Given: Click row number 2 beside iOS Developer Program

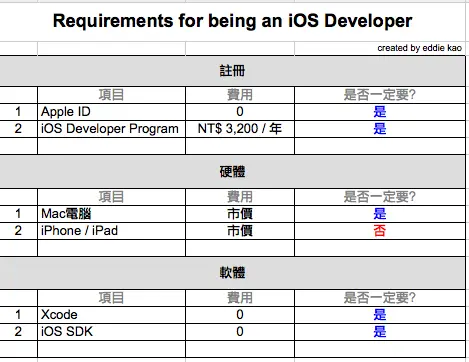Looking at the screenshot, I should click(18, 129).
